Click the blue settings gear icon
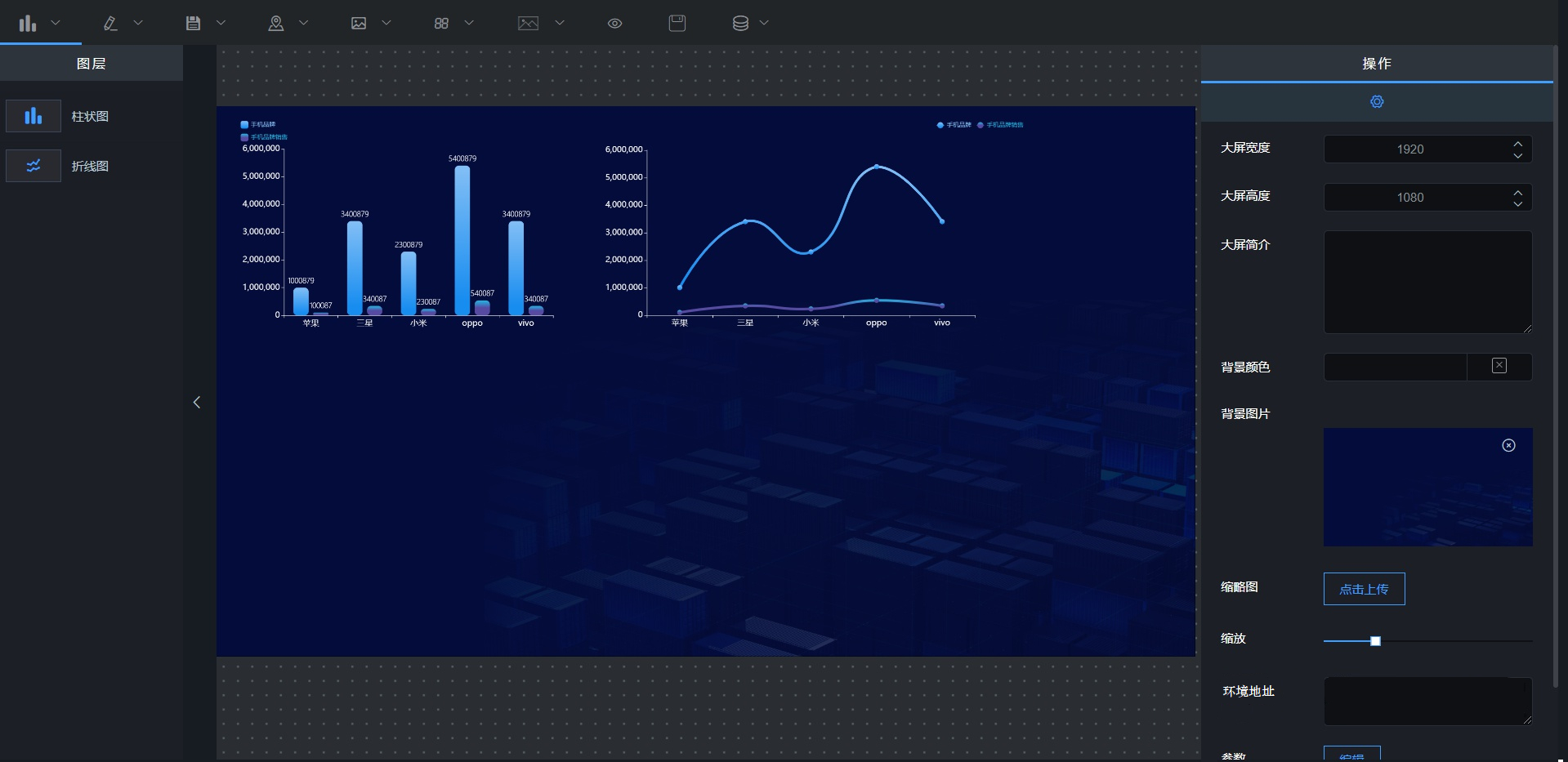Image resolution: width=1568 pixels, height=762 pixels. pyautogui.click(x=1377, y=102)
